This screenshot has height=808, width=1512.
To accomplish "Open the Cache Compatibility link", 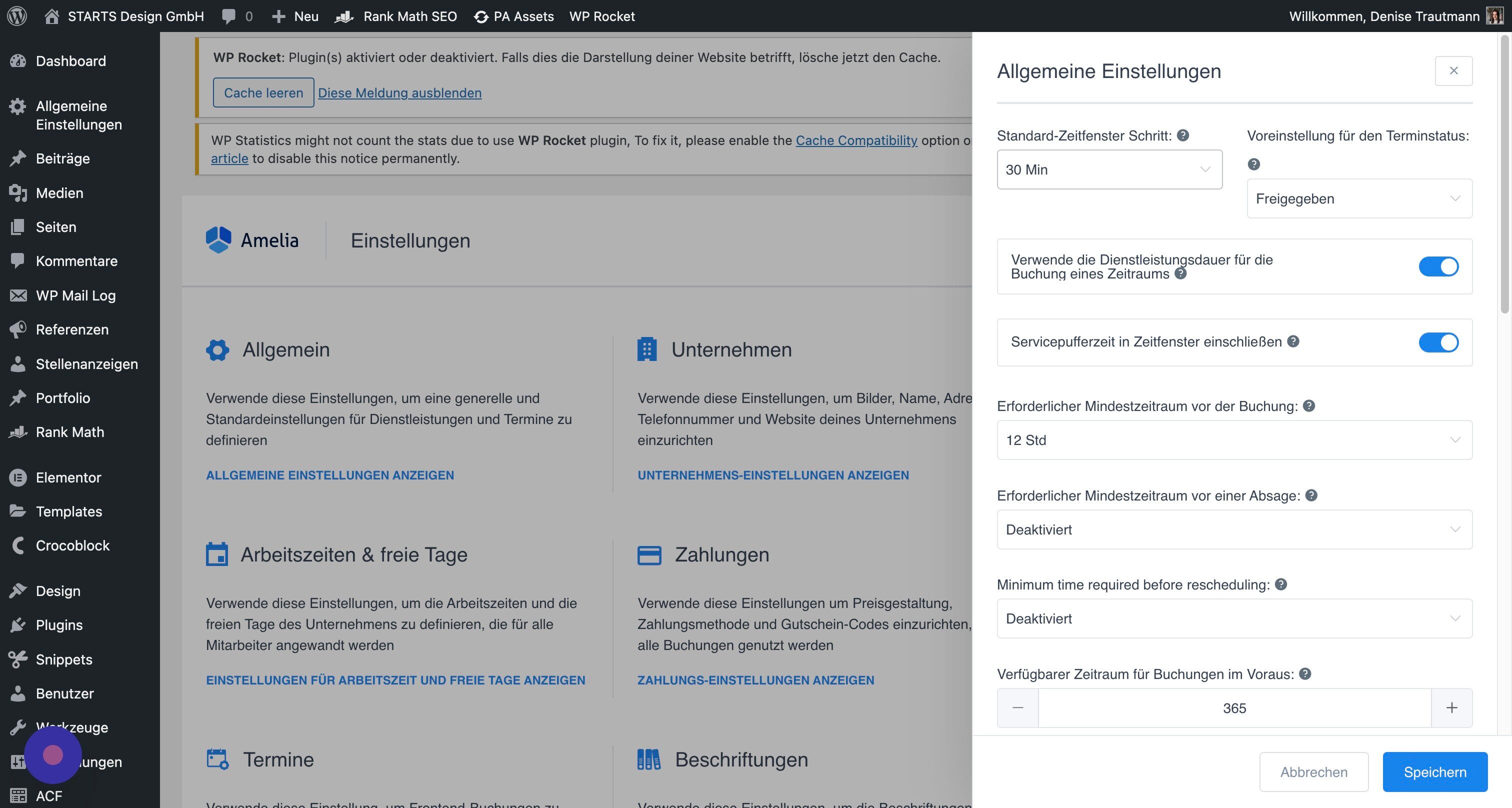I will click(856, 140).
